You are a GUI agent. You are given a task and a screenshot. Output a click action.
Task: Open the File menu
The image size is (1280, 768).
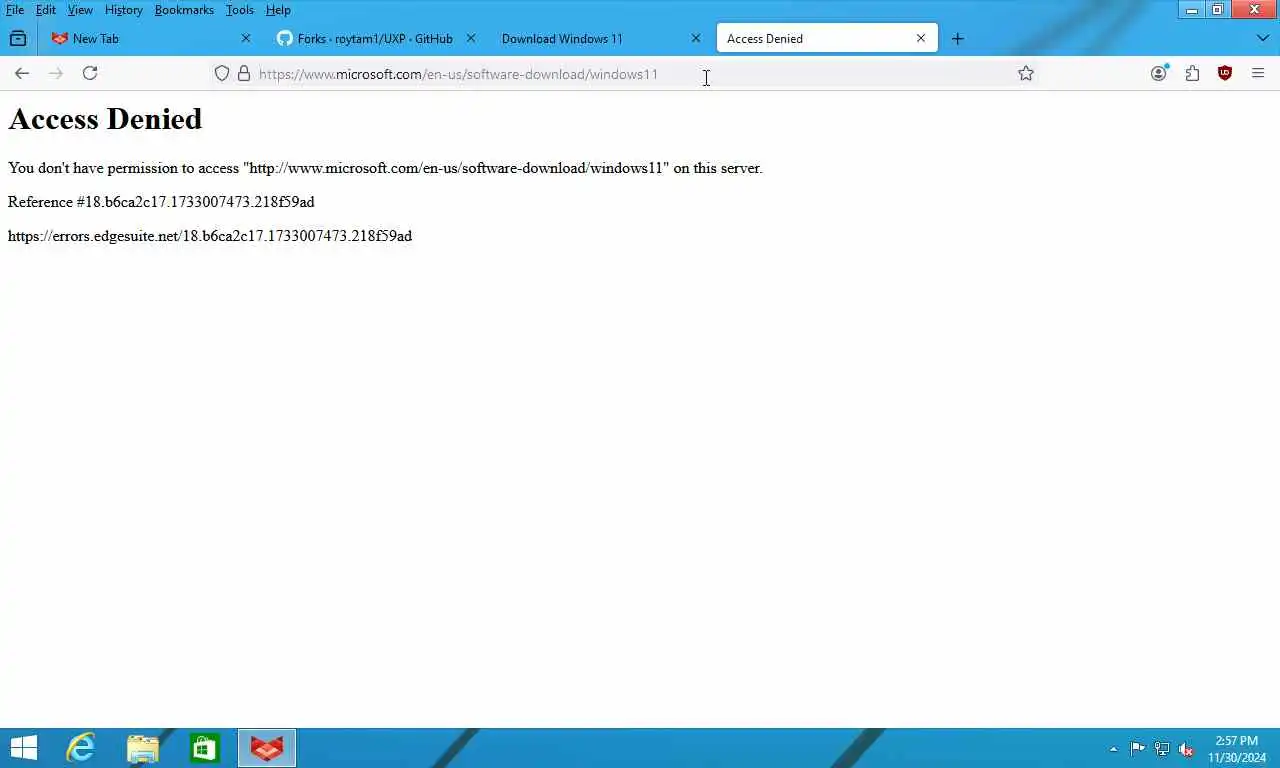[15, 10]
